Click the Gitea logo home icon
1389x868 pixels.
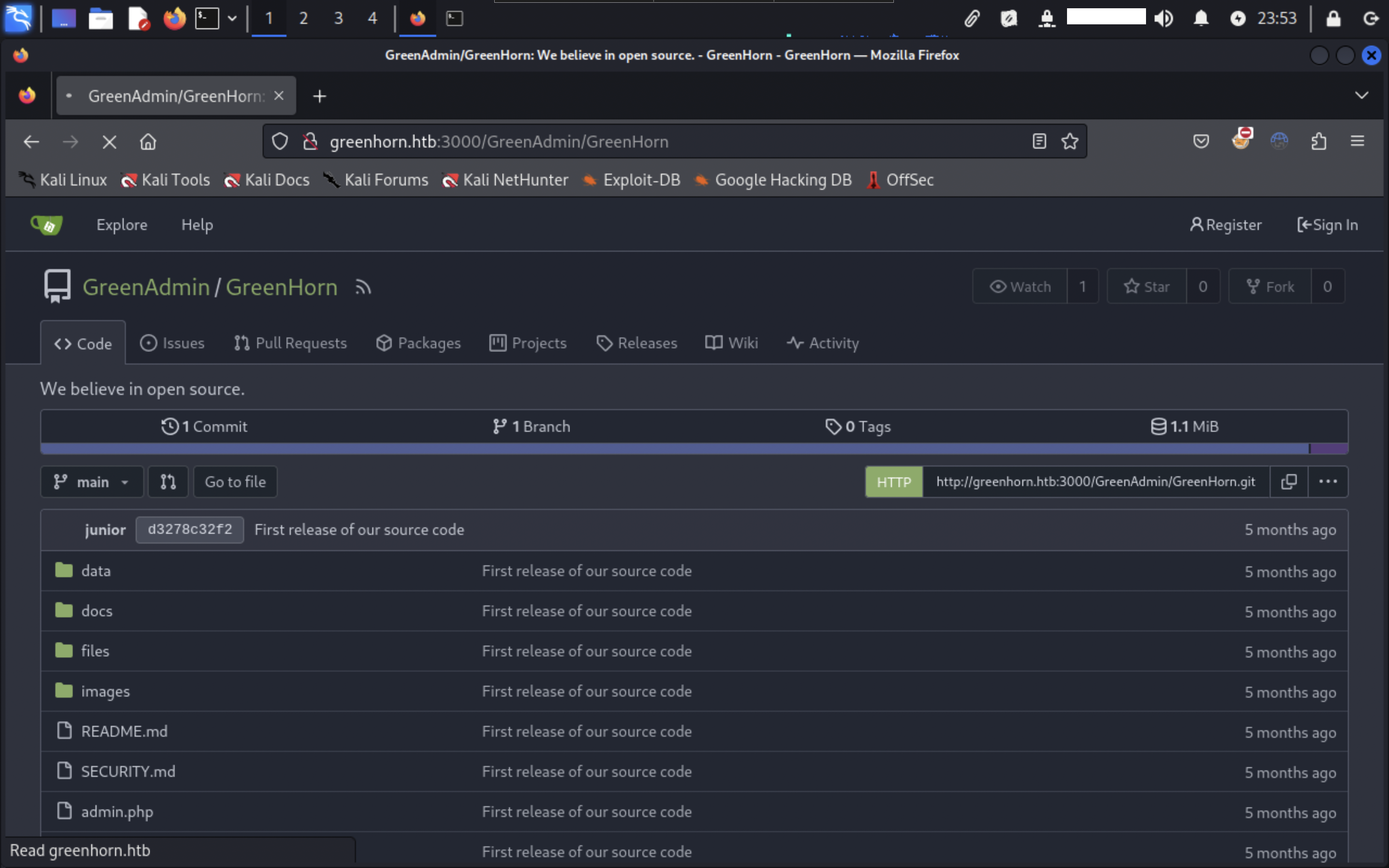pyautogui.click(x=47, y=225)
